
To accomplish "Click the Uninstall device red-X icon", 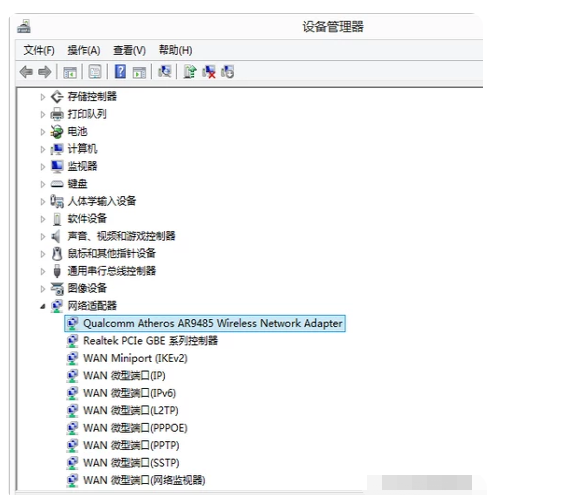I will coord(209,72).
